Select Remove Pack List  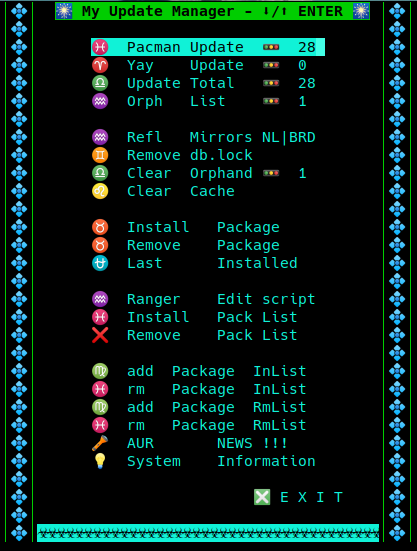[195, 335]
